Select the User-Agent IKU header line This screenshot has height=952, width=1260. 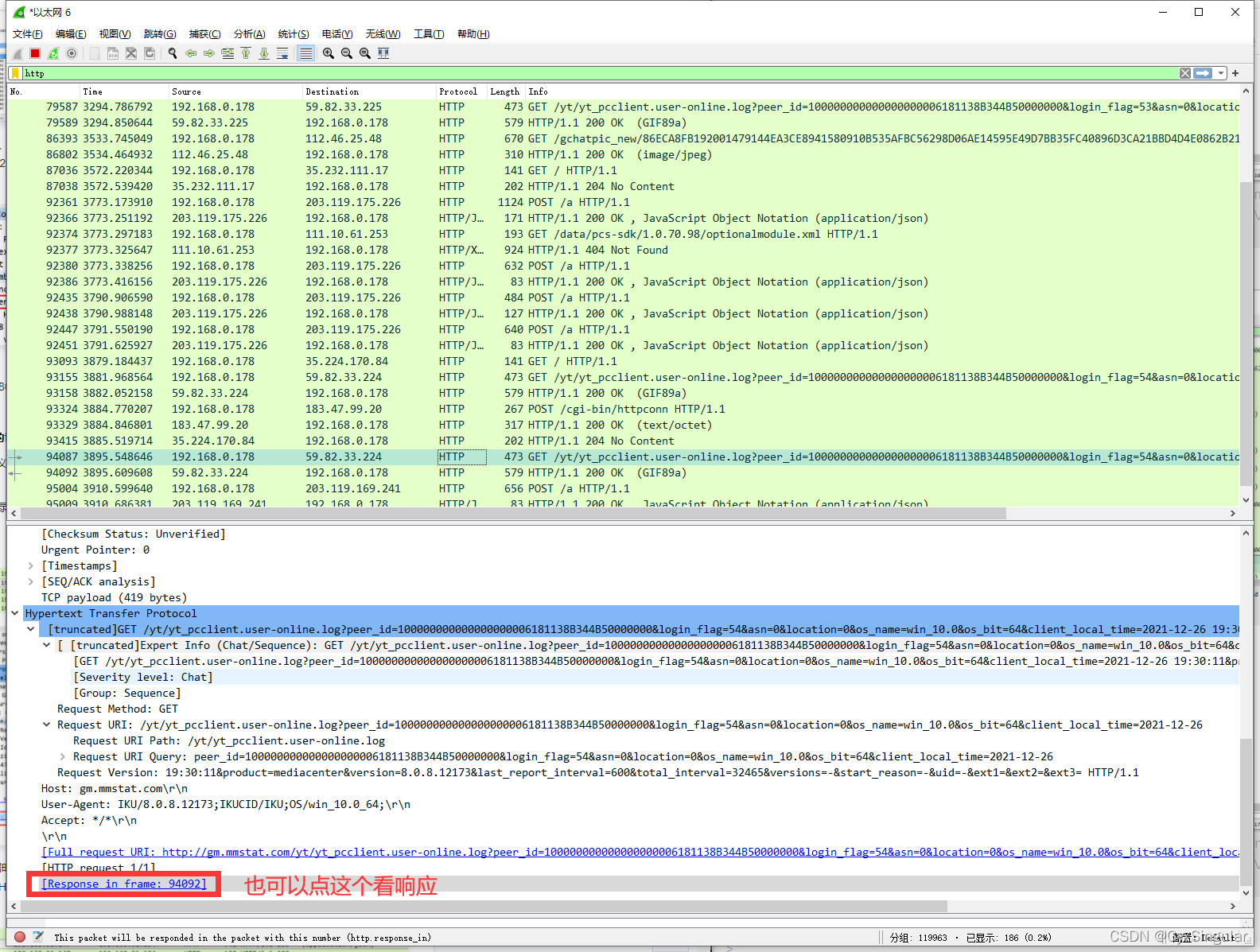tap(226, 804)
